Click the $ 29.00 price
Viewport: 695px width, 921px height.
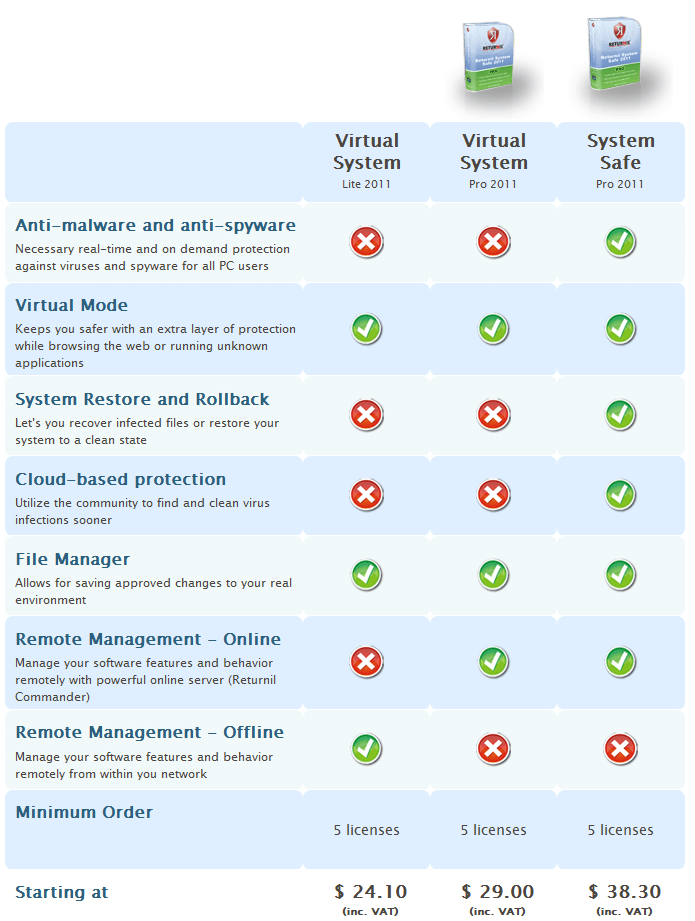(x=498, y=892)
